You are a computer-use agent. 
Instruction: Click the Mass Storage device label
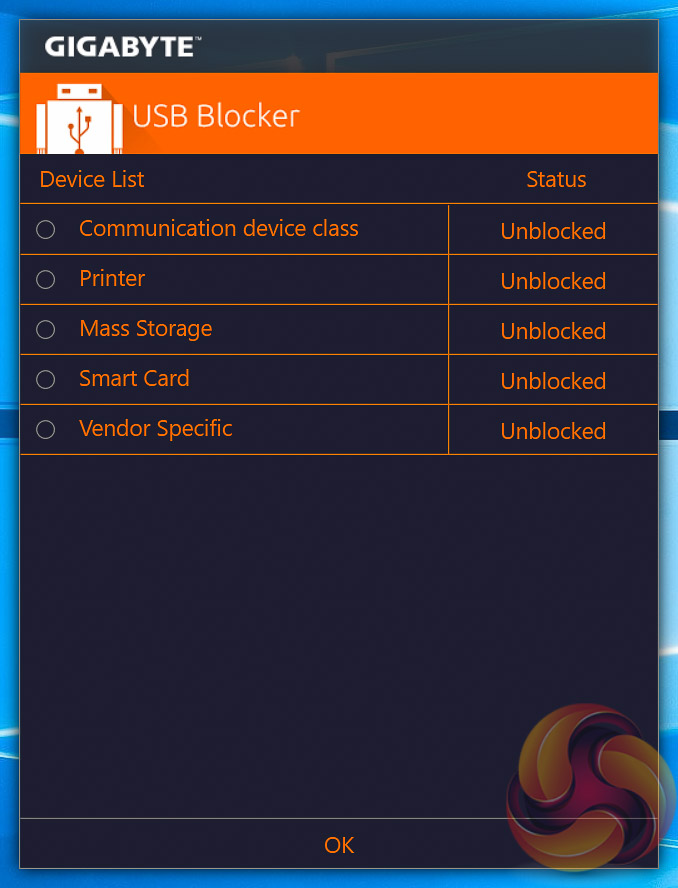(145, 329)
